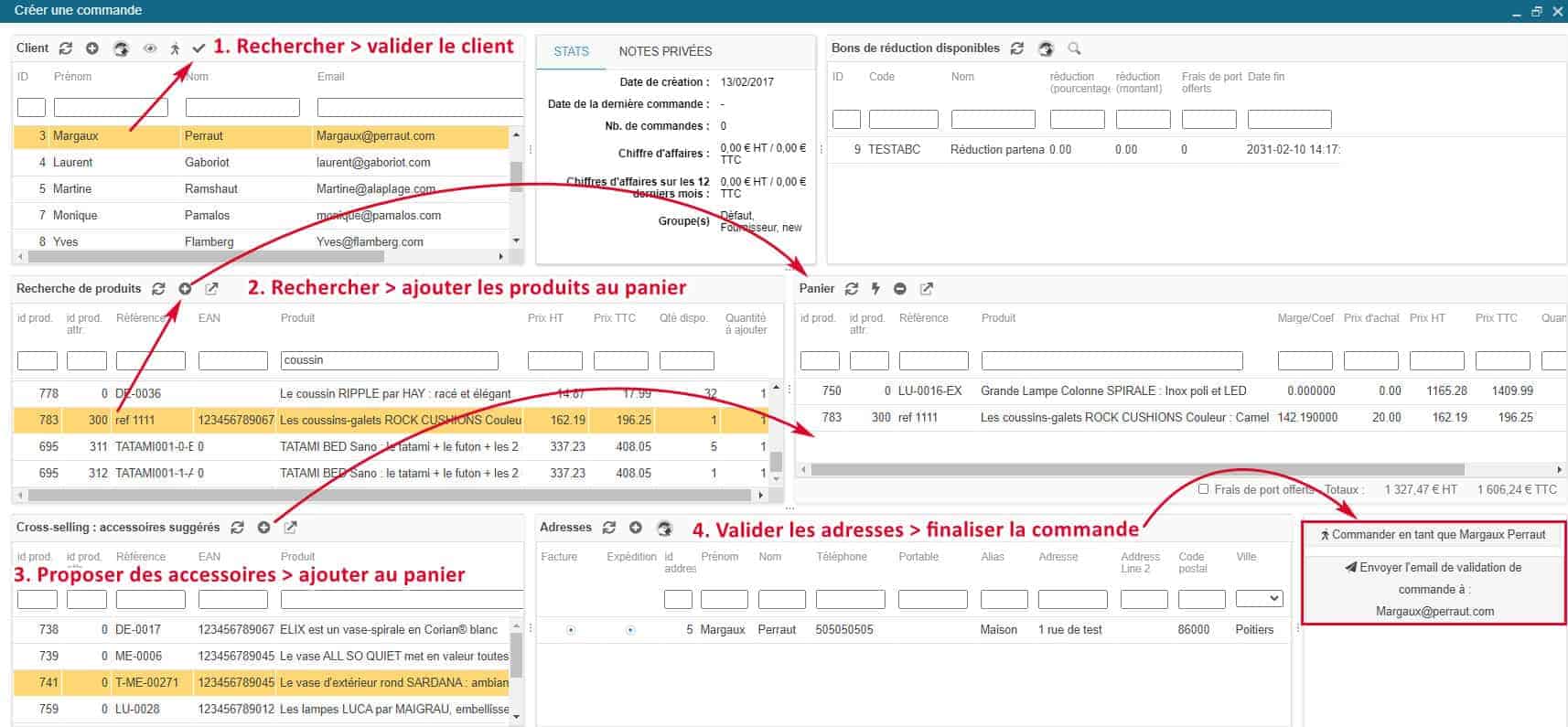Click the down arrow of the client list scrollbar
Image resolution: width=1568 pixels, height=727 pixels.
point(517,241)
